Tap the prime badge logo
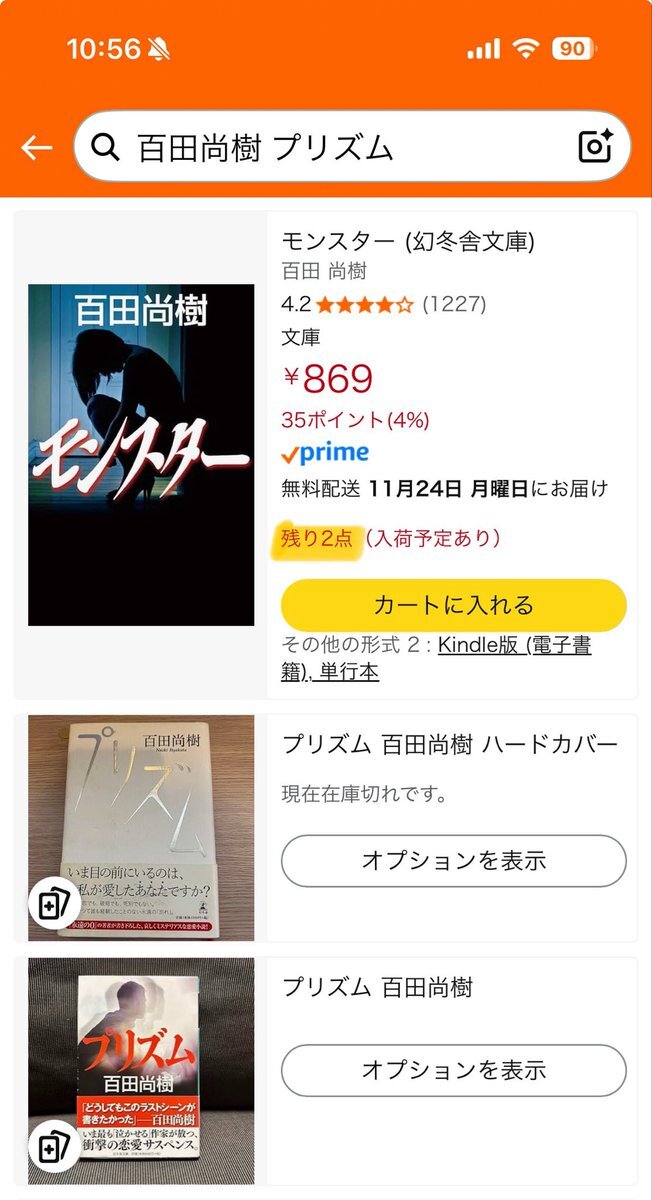This screenshot has height=1200, width=652. 325,453
